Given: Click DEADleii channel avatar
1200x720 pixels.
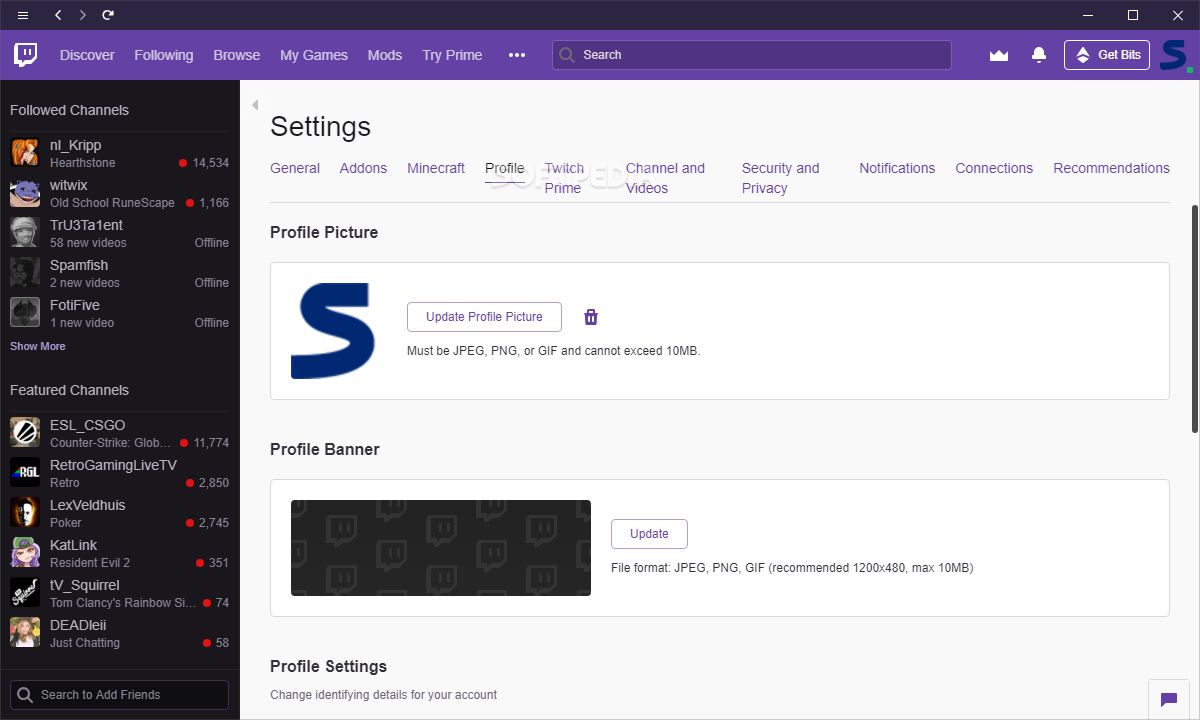Looking at the screenshot, I should (25, 633).
